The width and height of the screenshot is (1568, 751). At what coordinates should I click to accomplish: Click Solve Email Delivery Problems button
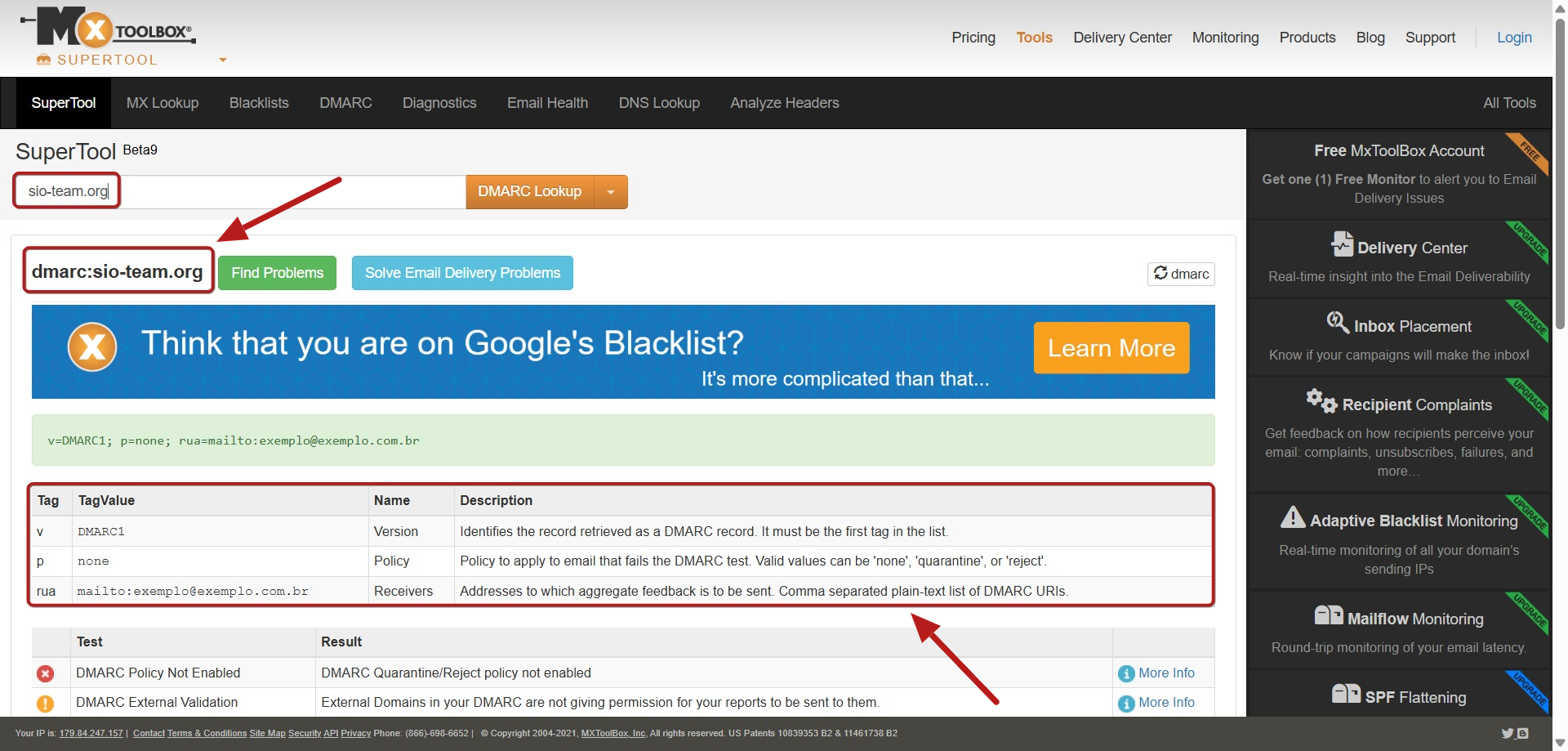462,273
